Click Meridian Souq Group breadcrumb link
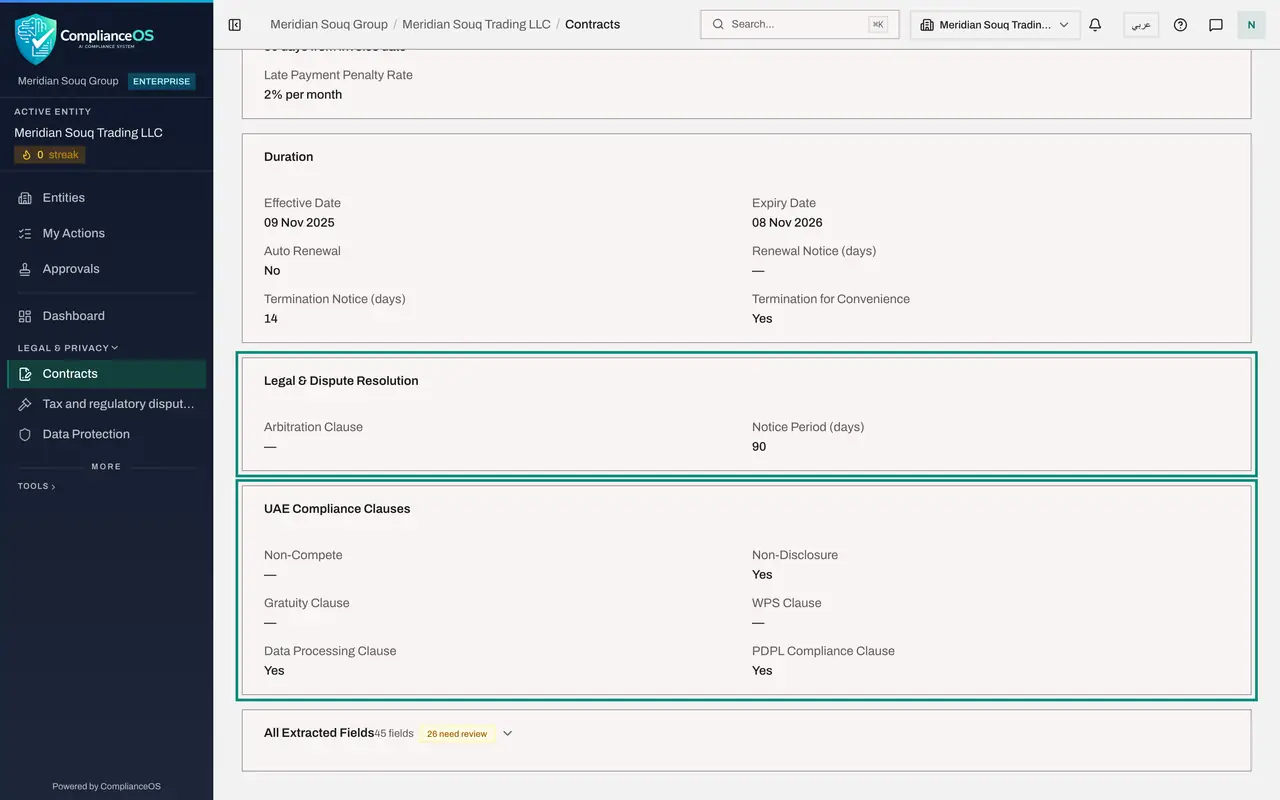The width and height of the screenshot is (1280, 800). [x=329, y=24]
